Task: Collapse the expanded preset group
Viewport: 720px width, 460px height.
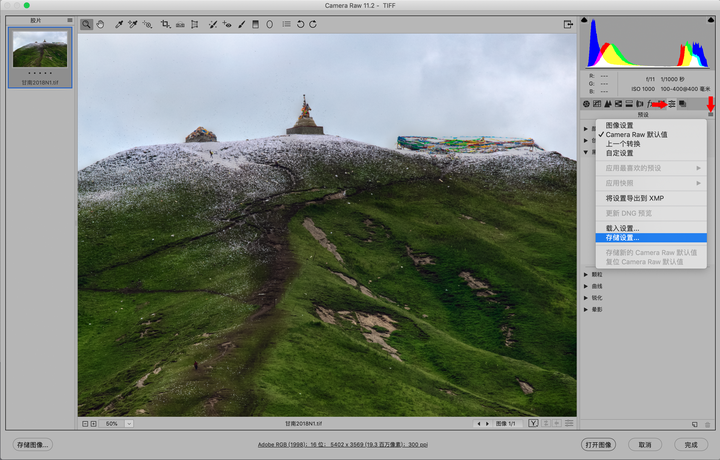Action: [586, 152]
